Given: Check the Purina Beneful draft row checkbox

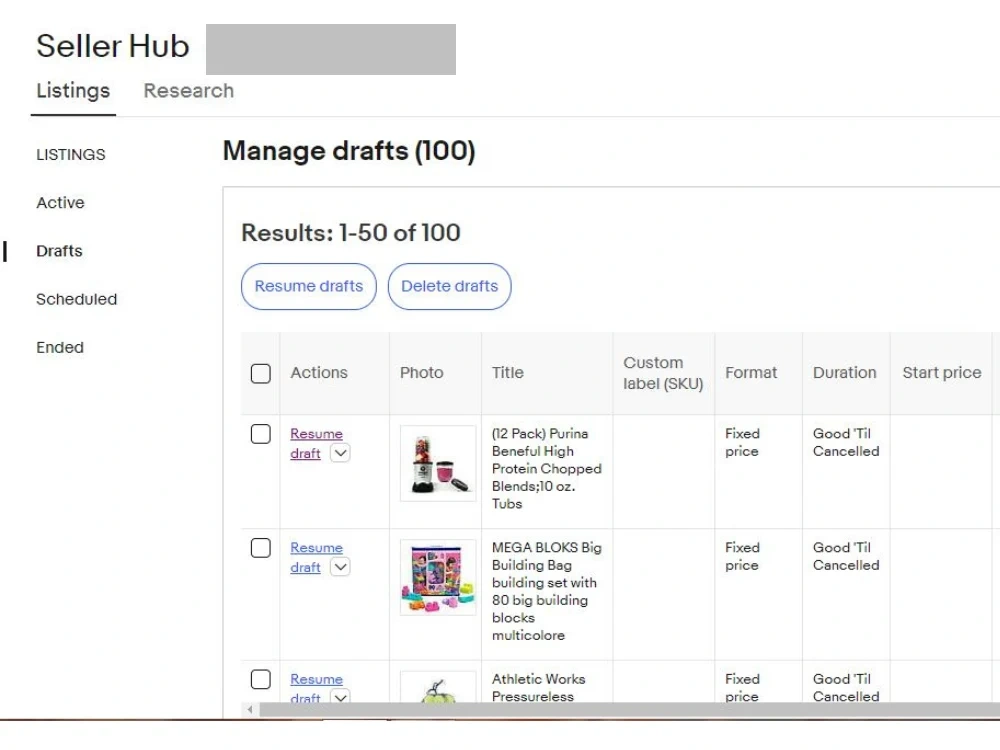Looking at the screenshot, I should click(261, 434).
